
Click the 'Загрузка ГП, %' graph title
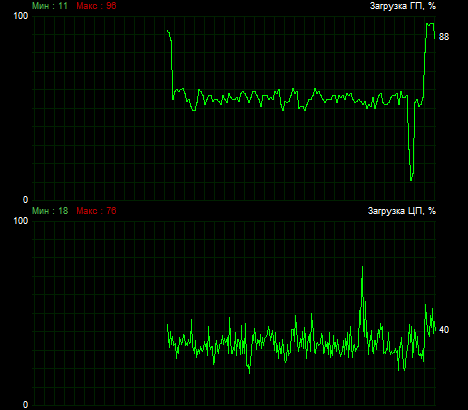tap(403, 6)
